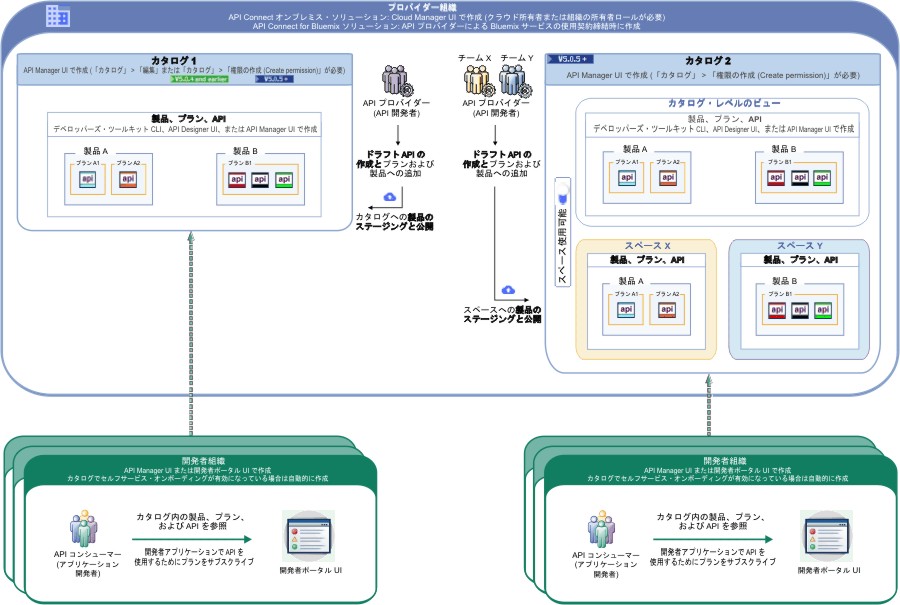
Task: Click the API プロバイダー (API 開発者) people icon
Action: [395, 78]
